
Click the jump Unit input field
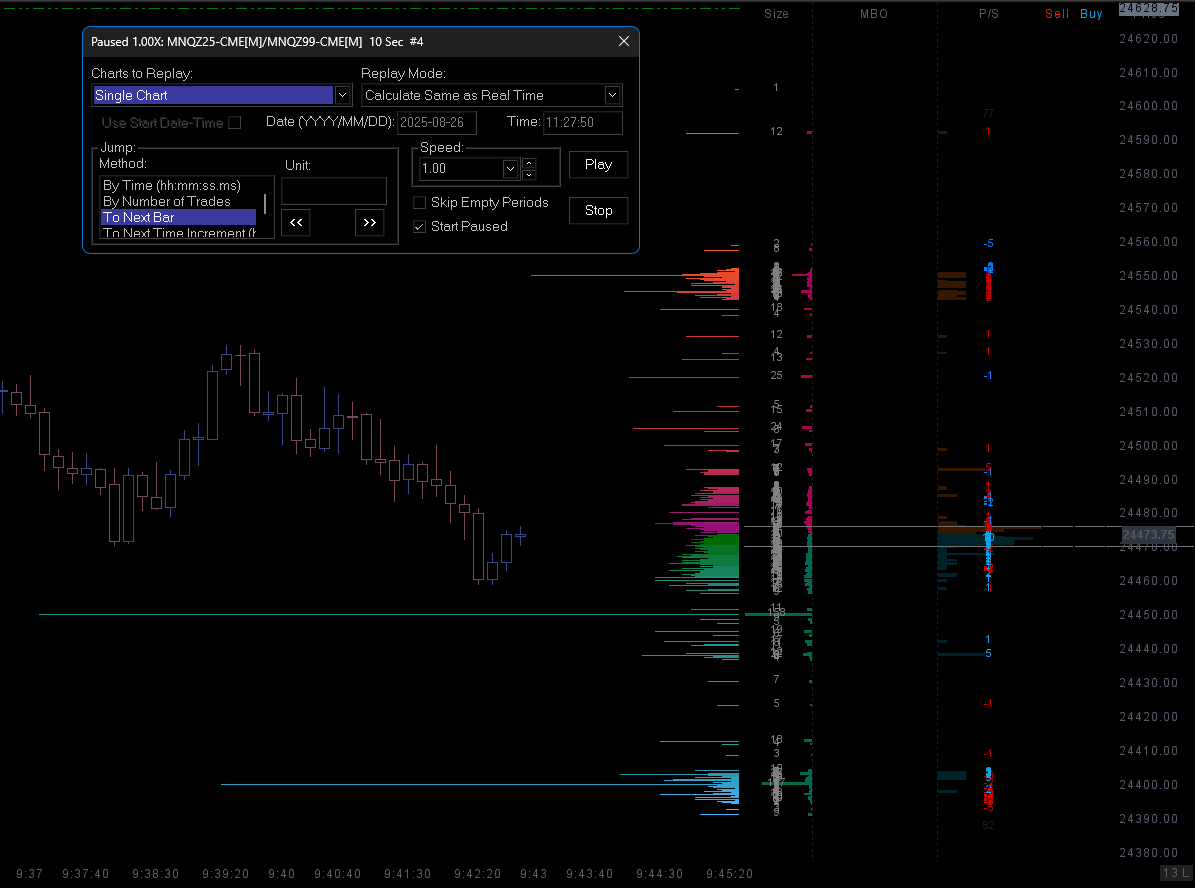[334, 191]
